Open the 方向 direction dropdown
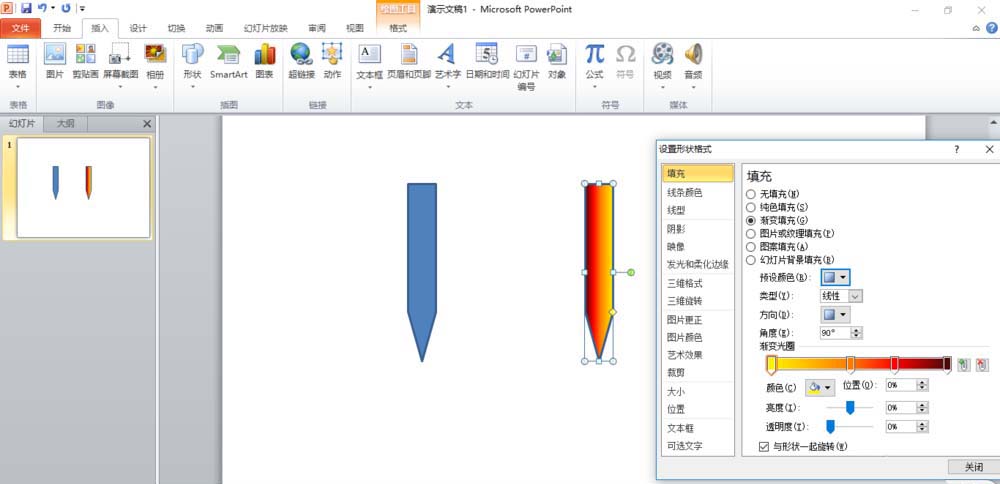Image resolution: width=1000 pixels, height=484 pixels. (835, 314)
